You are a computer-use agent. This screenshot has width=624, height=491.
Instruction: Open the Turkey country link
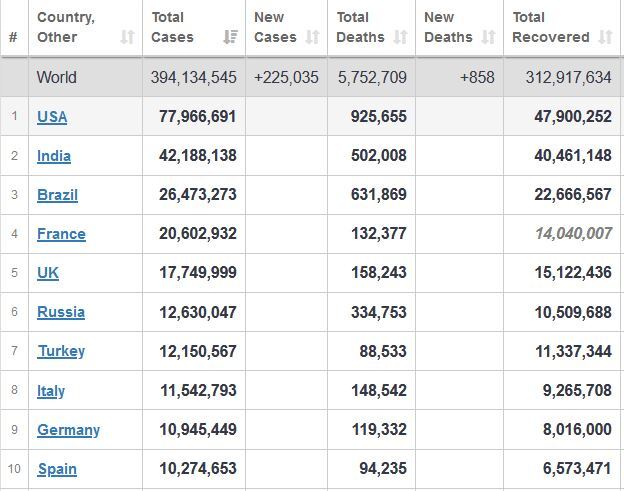pyautogui.click(x=61, y=351)
